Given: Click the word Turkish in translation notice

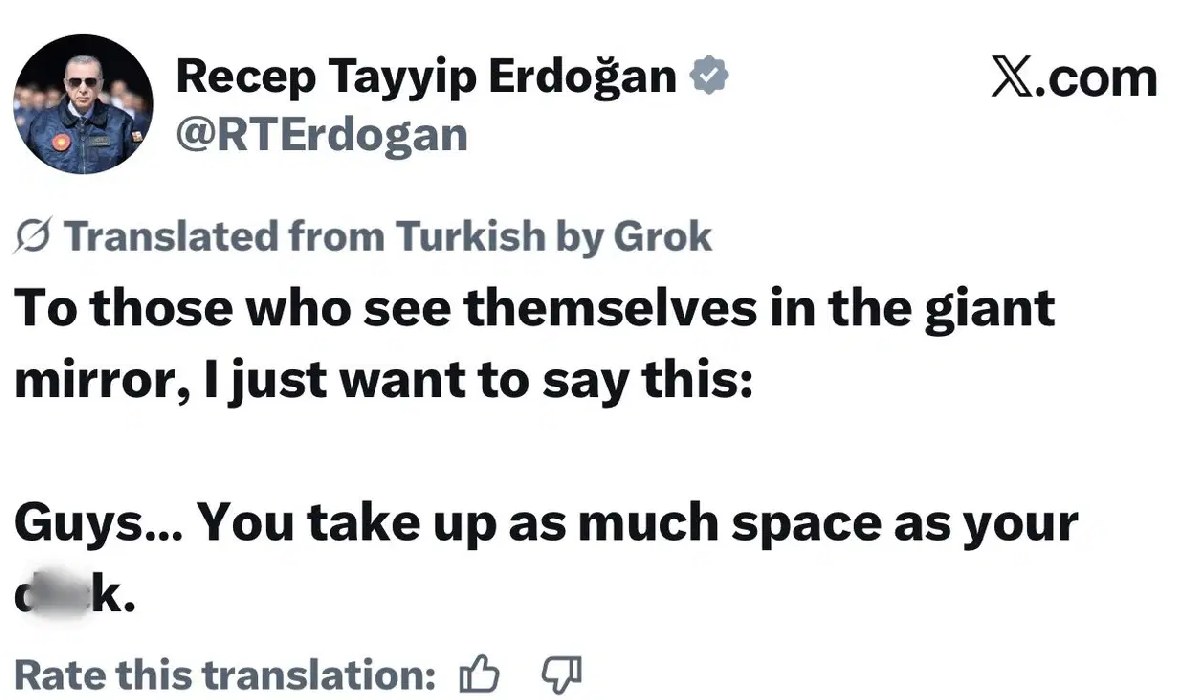Looking at the screenshot, I should coord(471,238).
